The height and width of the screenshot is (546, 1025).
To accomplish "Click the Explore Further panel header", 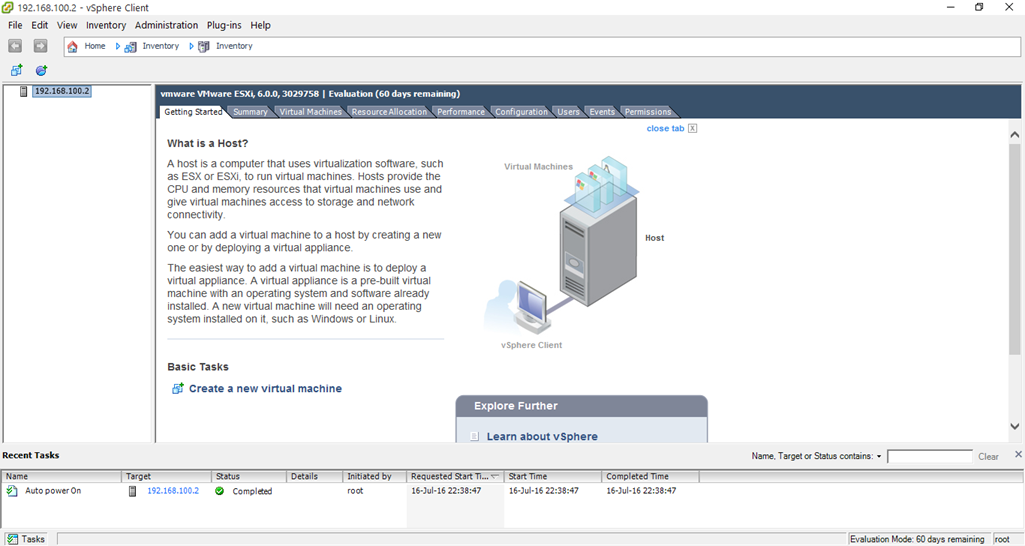I will pyautogui.click(x=582, y=406).
